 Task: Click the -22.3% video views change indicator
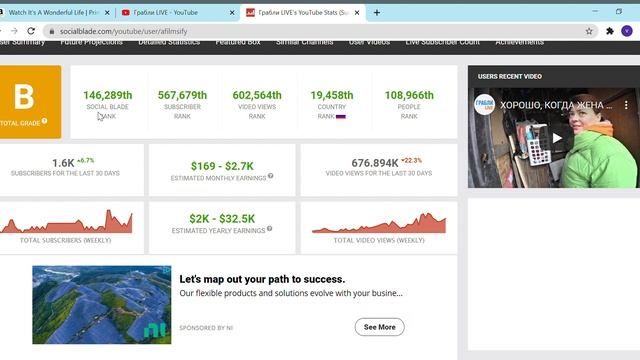tap(411, 160)
